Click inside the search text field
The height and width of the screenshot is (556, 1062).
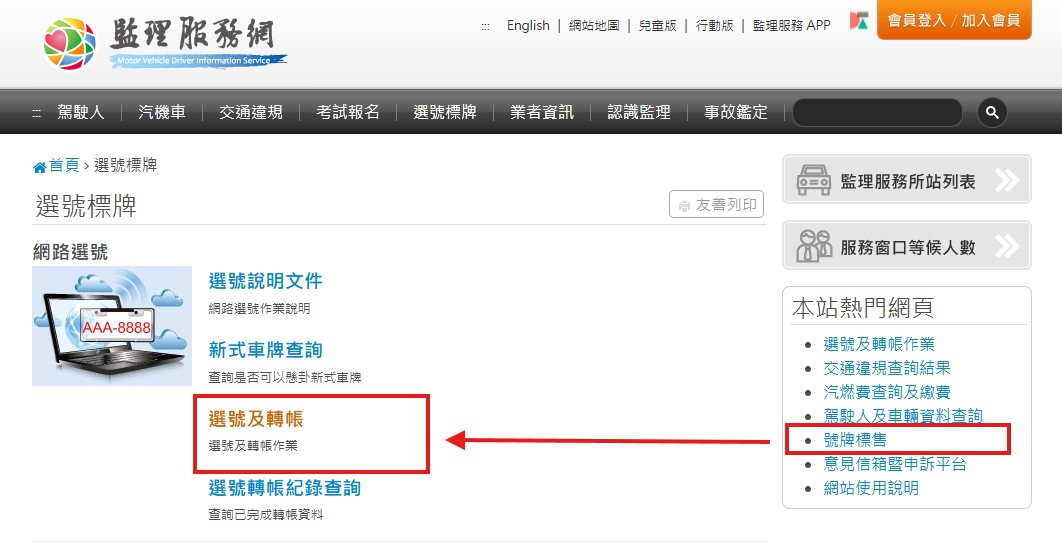(876, 112)
